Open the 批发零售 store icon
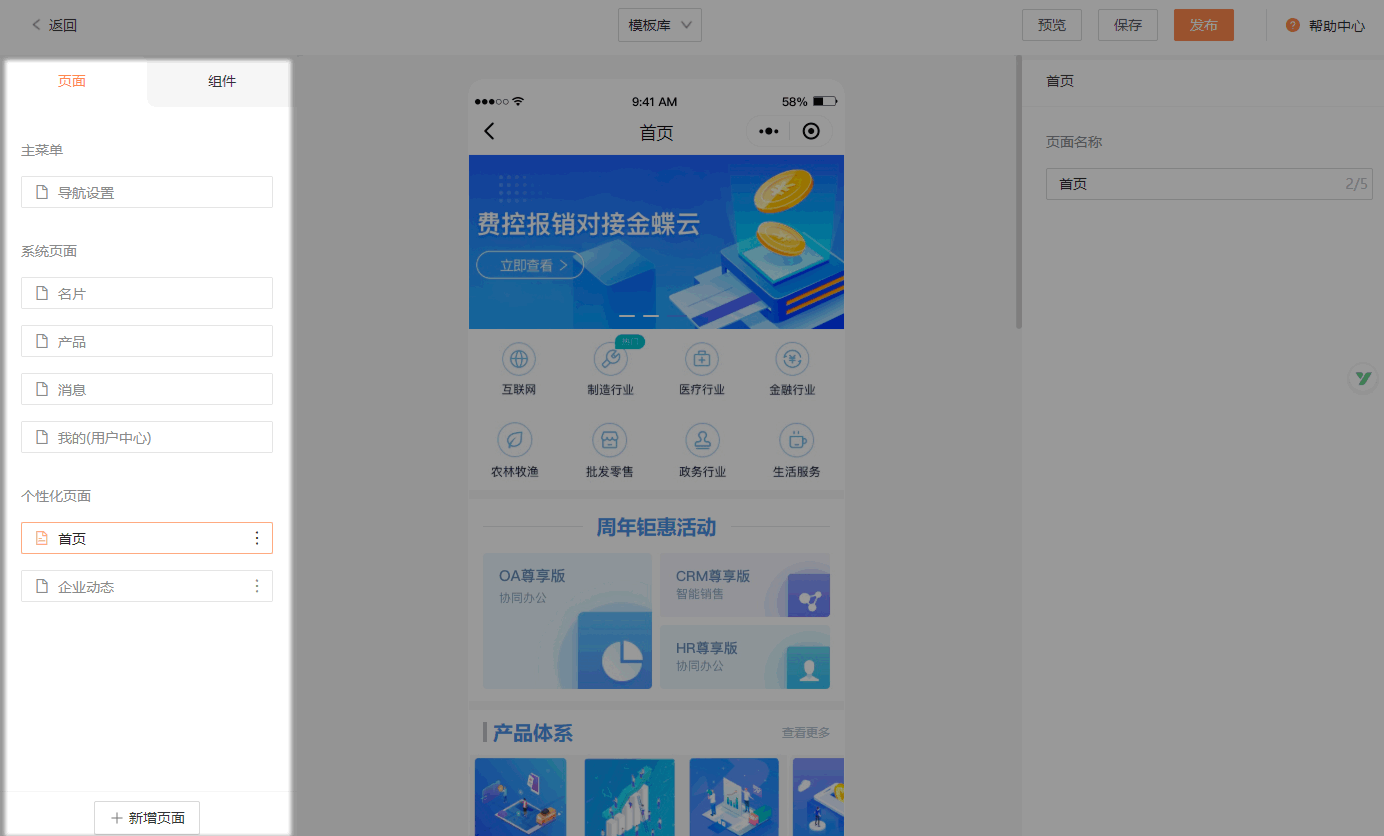The image size is (1384, 836). click(609, 440)
